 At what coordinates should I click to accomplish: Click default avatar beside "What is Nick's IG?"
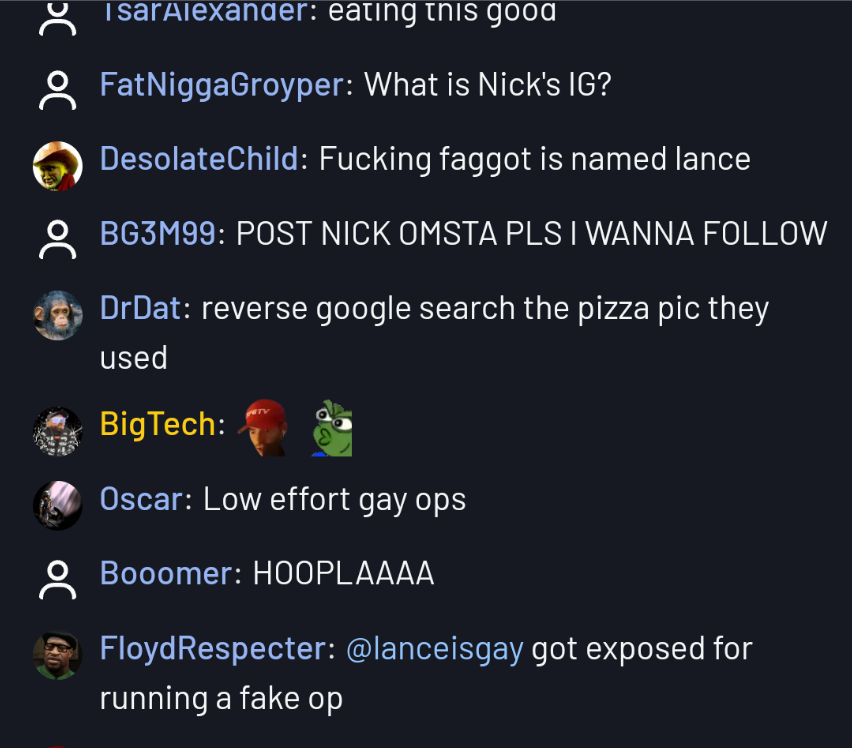tap(58, 90)
